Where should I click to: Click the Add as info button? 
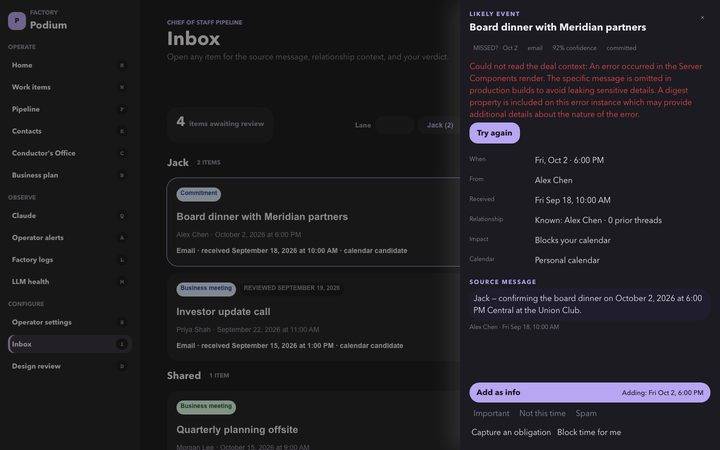(590, 393)
